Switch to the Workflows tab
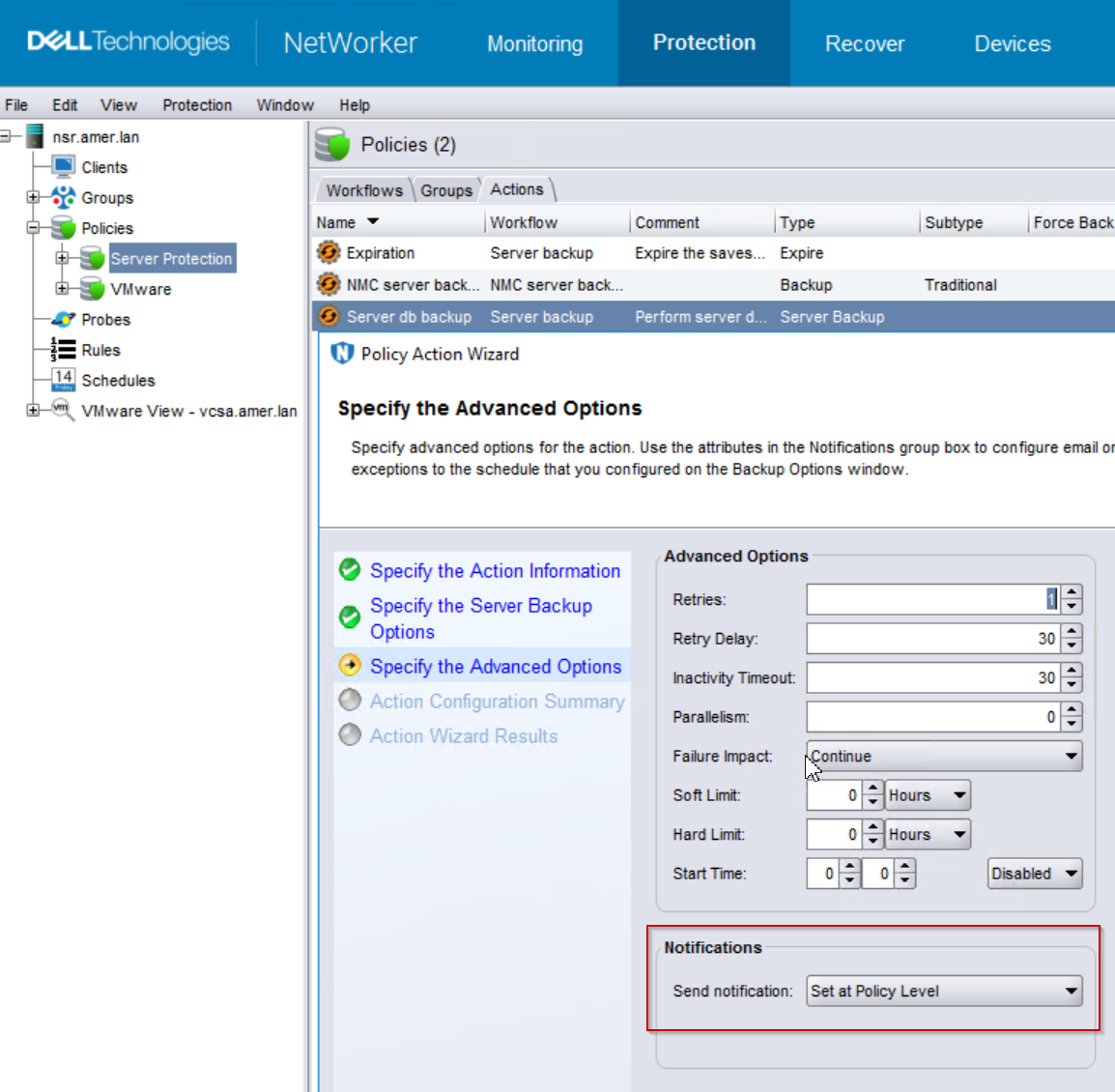Image resolution: width=1115 pixels, height=1092 pixels. (x=363, y=190)
